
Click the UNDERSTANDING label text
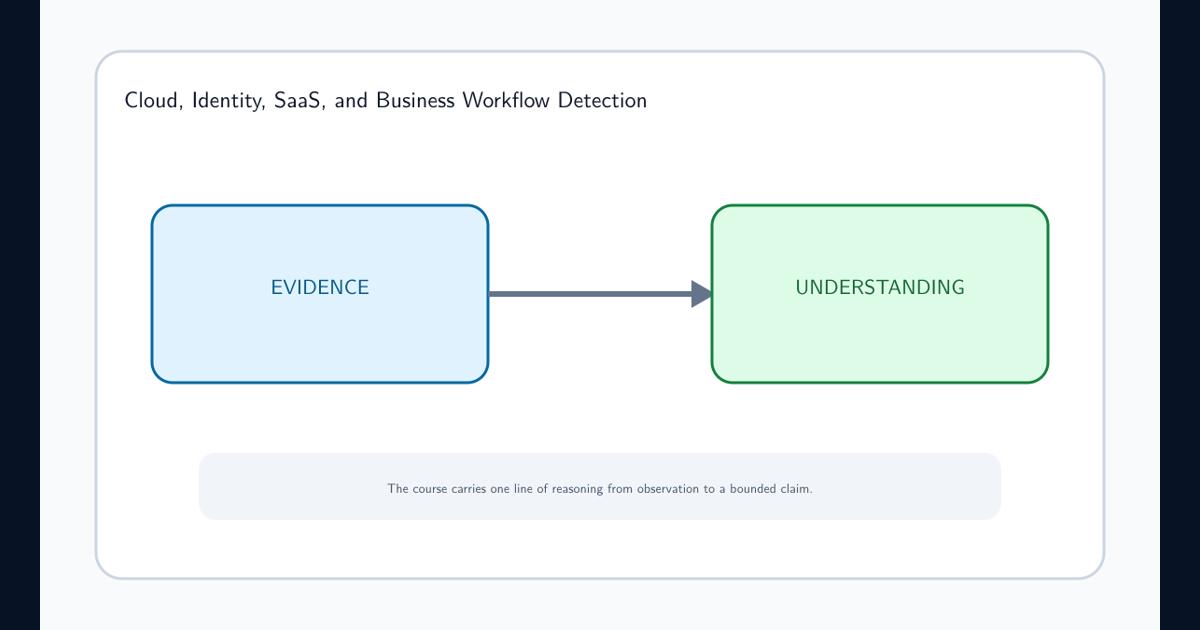tap(880, 288)
